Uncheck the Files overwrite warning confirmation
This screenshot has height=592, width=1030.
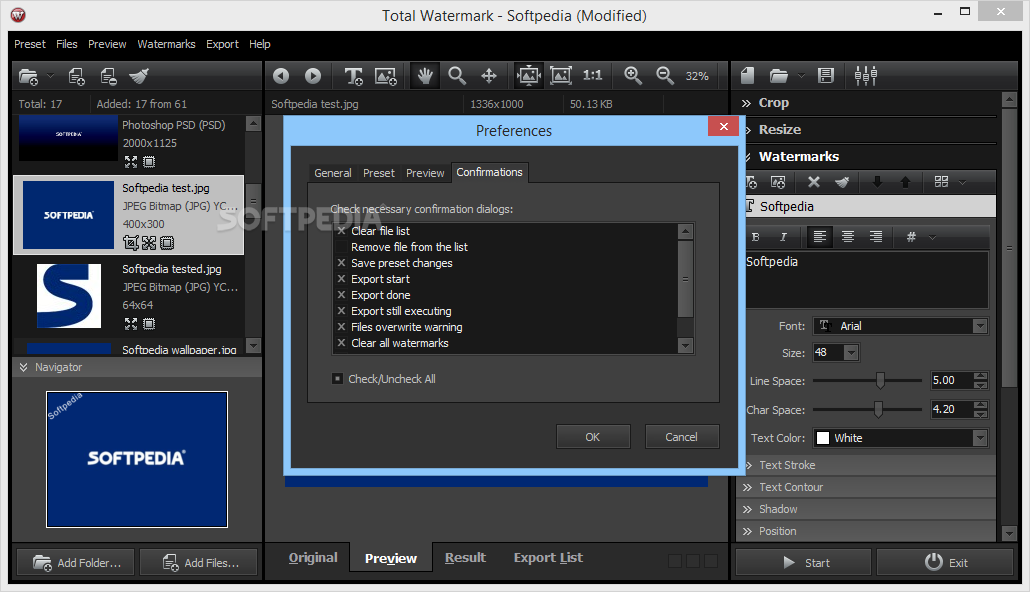[341, 327]
